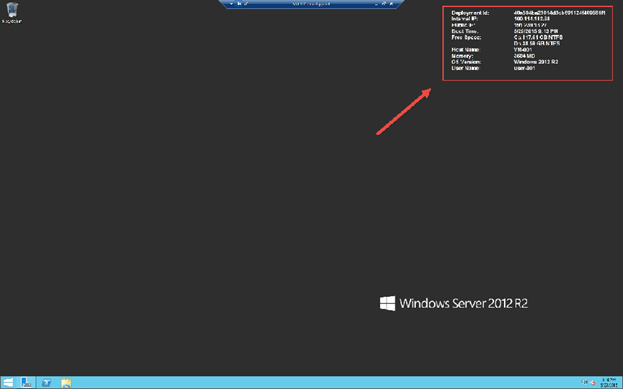Open File Explorer from the taskbar

tap(66, 383)
